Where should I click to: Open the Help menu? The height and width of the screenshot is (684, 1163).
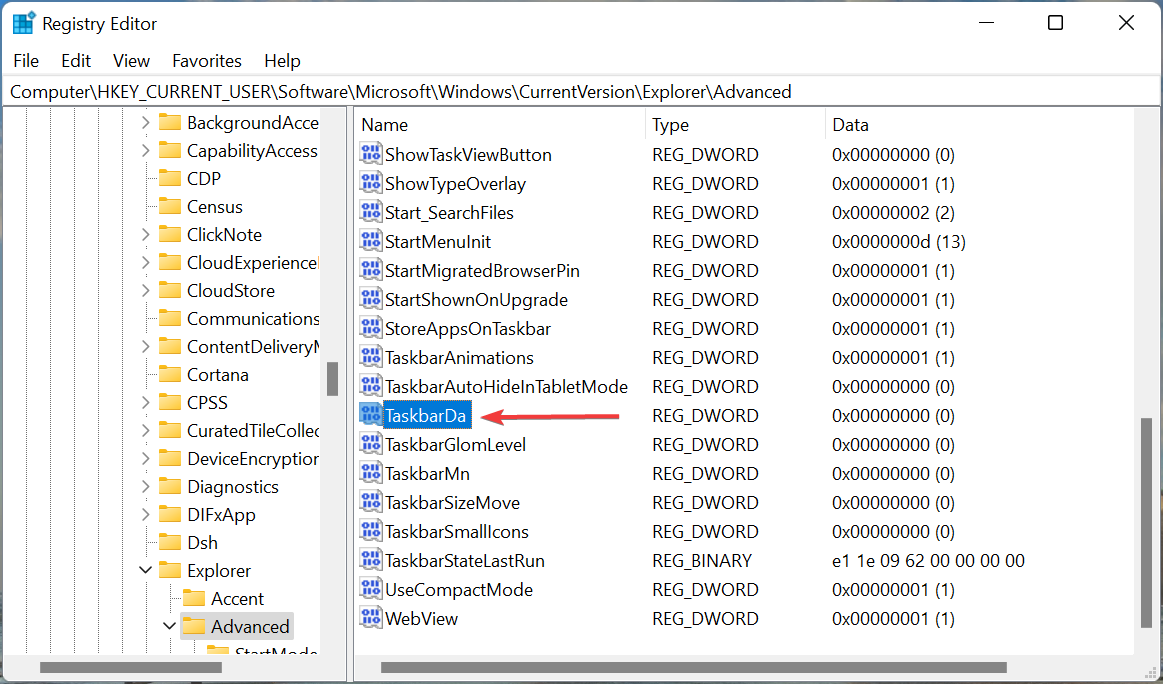pos(282,61)
